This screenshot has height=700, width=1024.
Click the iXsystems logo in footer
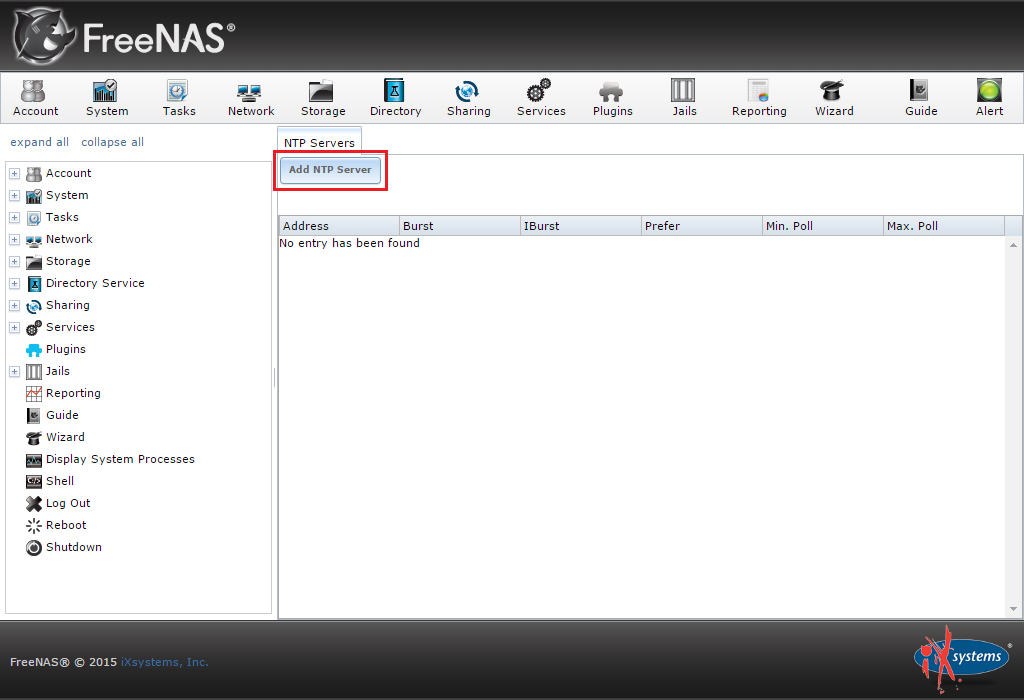(963, 659)
